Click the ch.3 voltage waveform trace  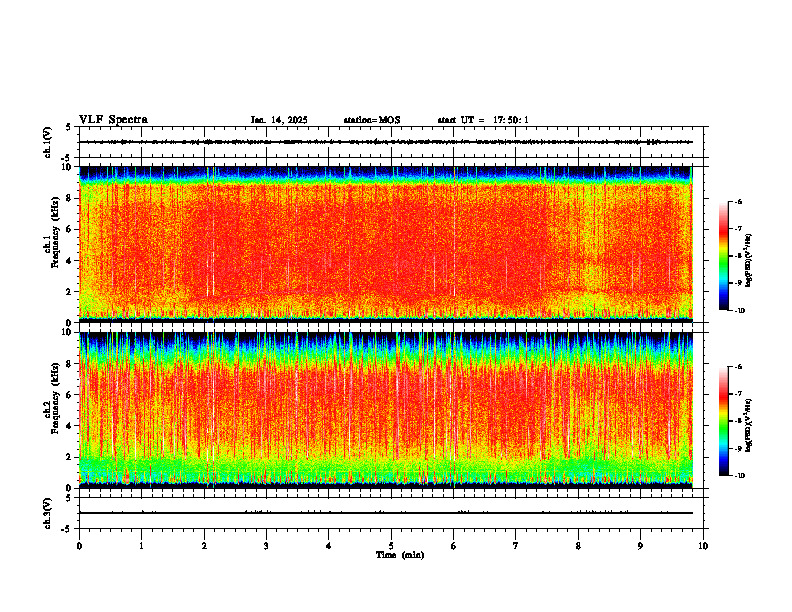pos(386,513)
